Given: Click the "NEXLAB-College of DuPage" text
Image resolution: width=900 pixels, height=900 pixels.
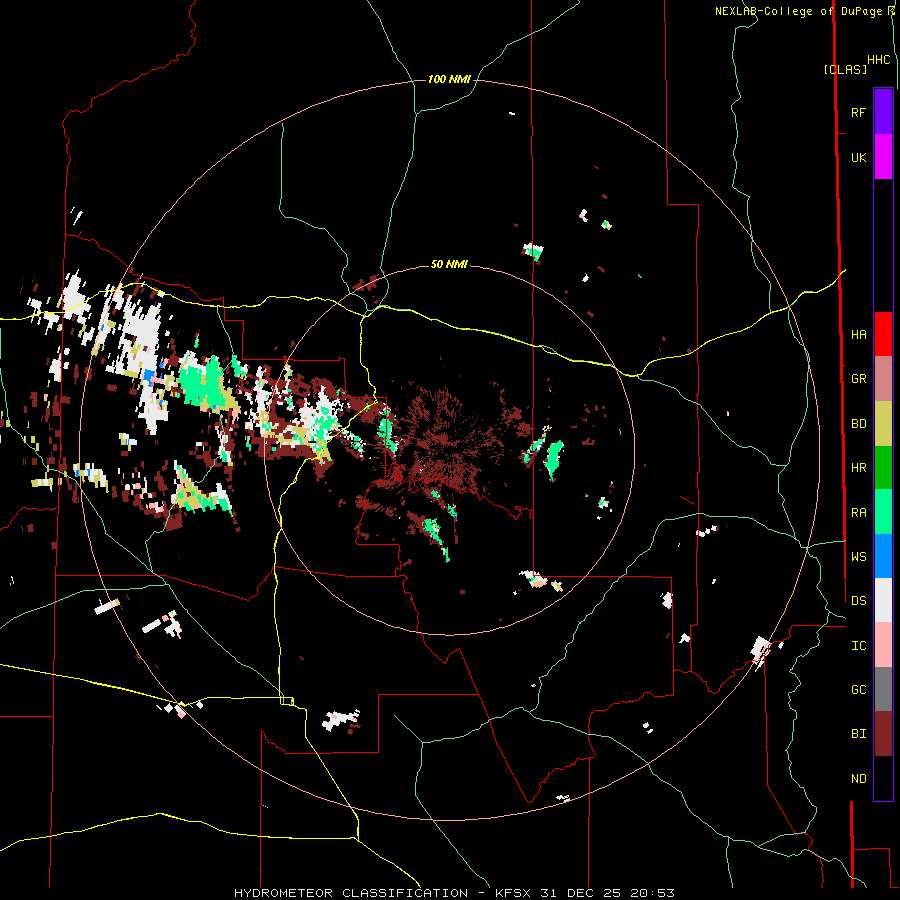Looking at the screenshot, I should pos(798,11).
